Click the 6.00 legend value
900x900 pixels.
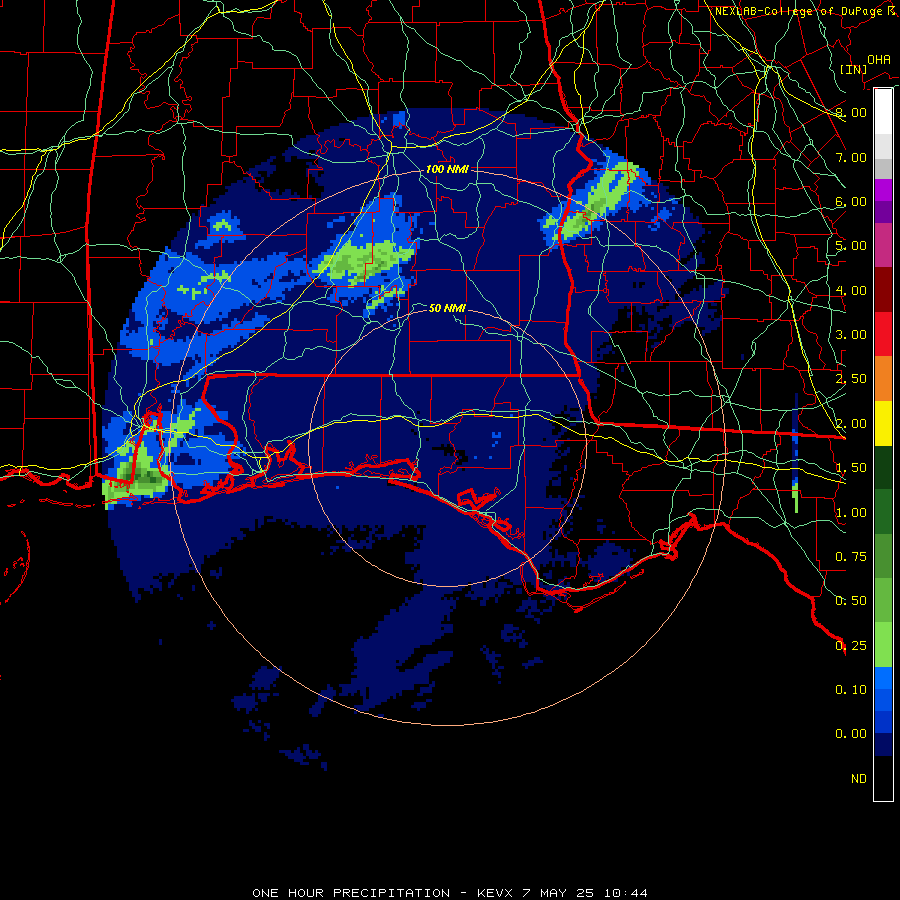(x=851, y=201)
